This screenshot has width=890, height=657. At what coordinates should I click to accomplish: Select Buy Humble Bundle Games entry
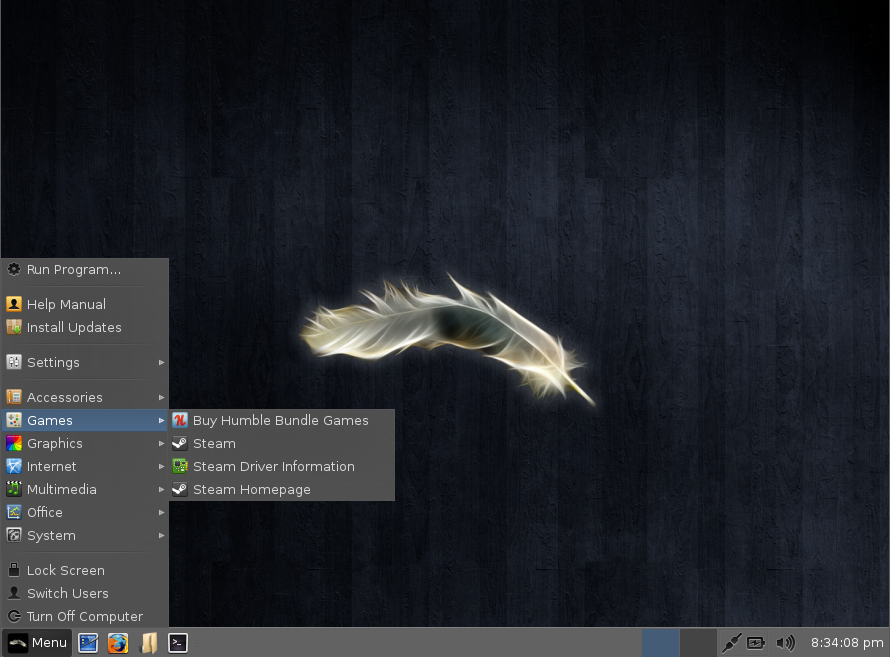(x=282, y=420)
